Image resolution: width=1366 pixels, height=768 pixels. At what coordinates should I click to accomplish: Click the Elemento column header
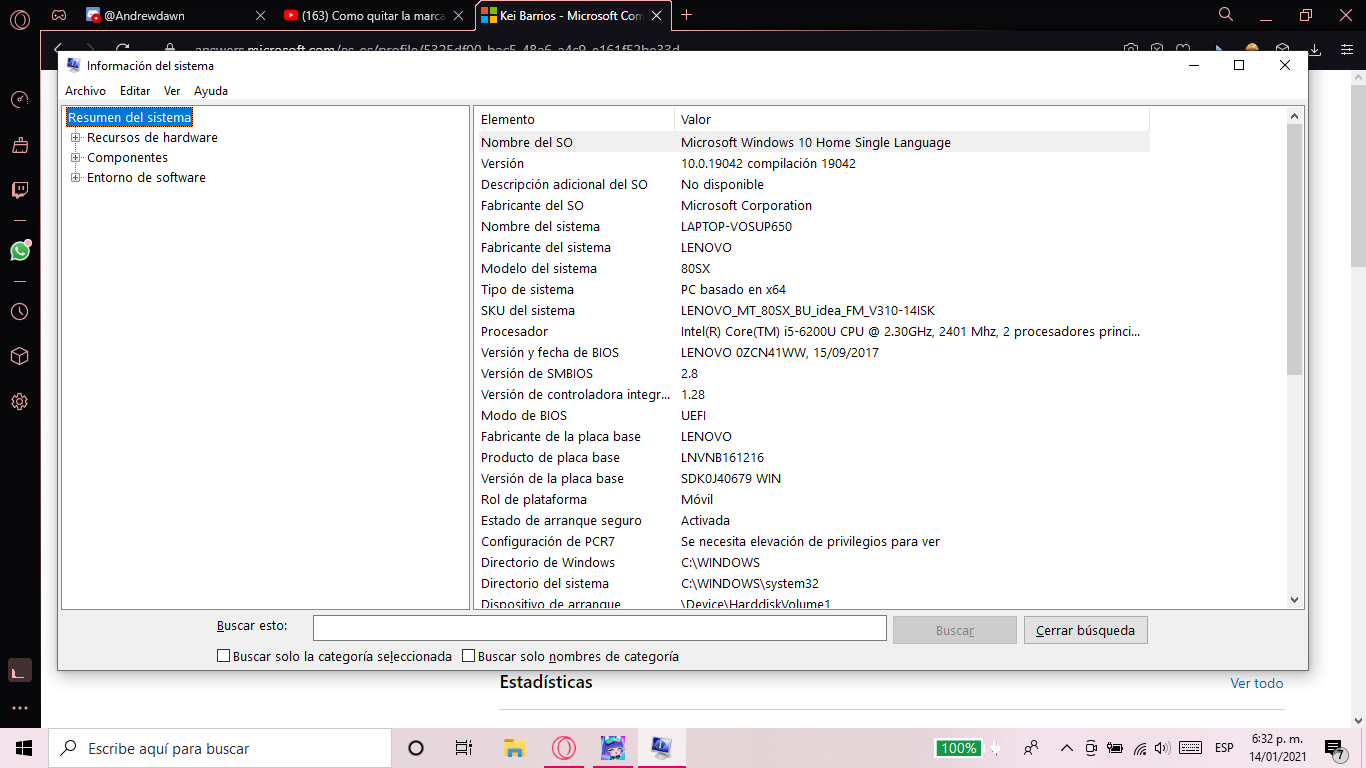[576, 119]
